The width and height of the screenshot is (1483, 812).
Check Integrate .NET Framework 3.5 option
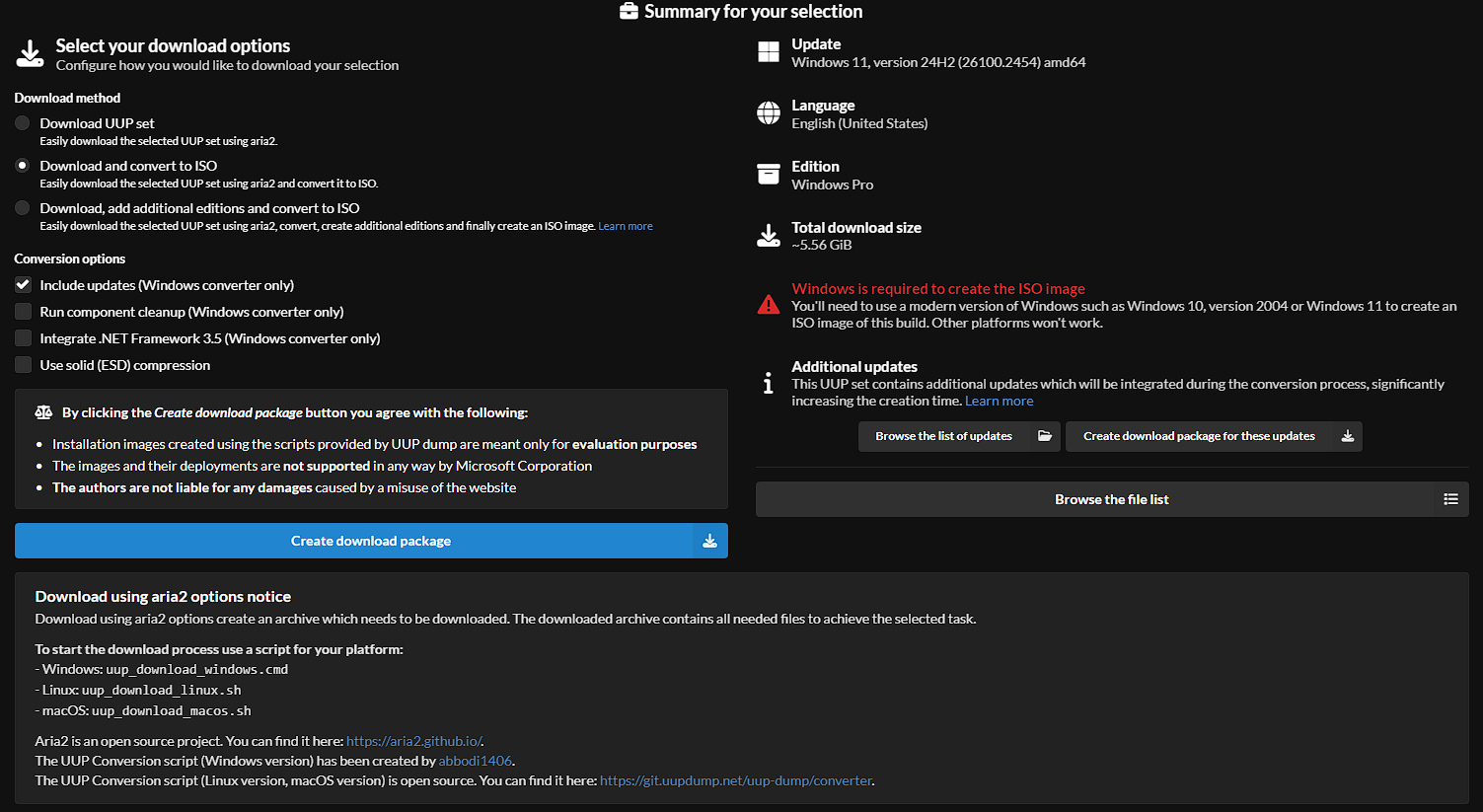click(23, 338)
